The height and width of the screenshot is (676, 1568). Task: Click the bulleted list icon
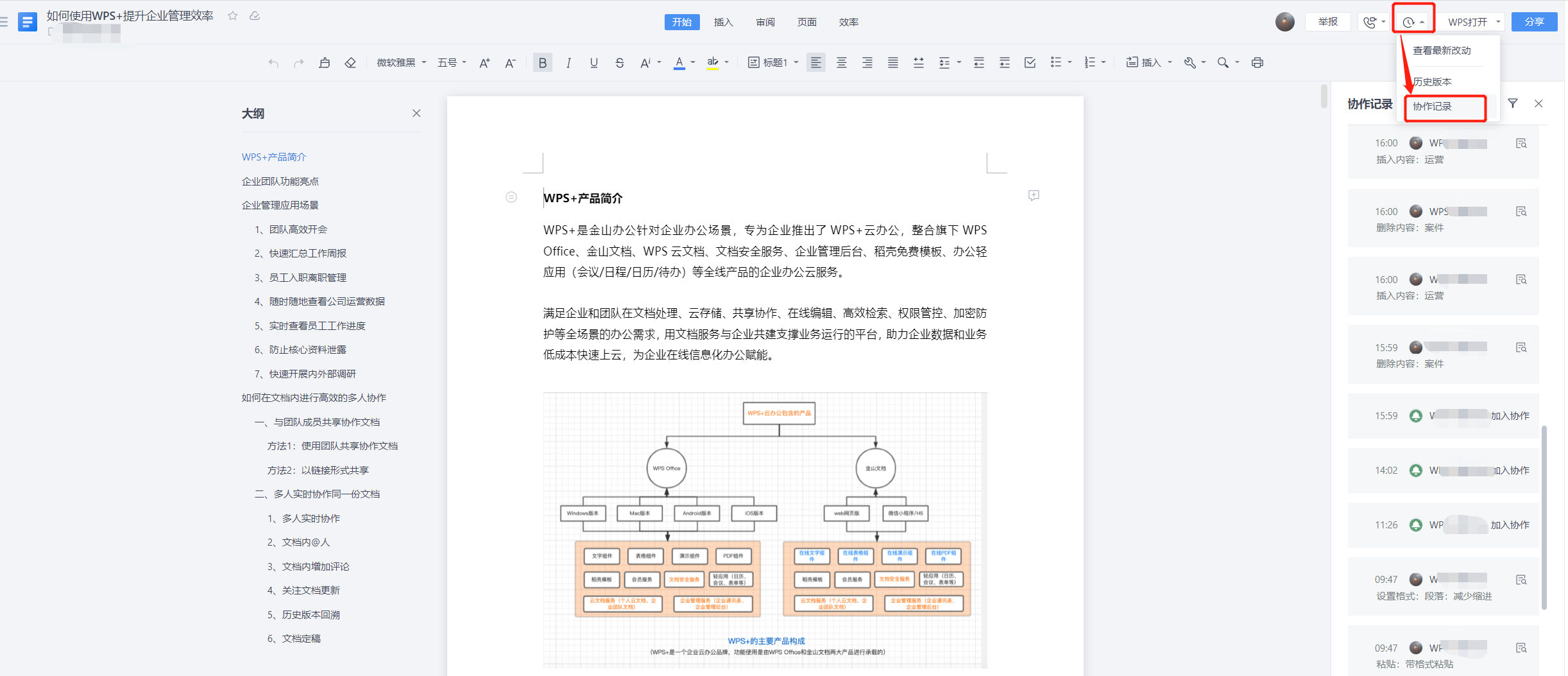click(x=1056, y=62)
